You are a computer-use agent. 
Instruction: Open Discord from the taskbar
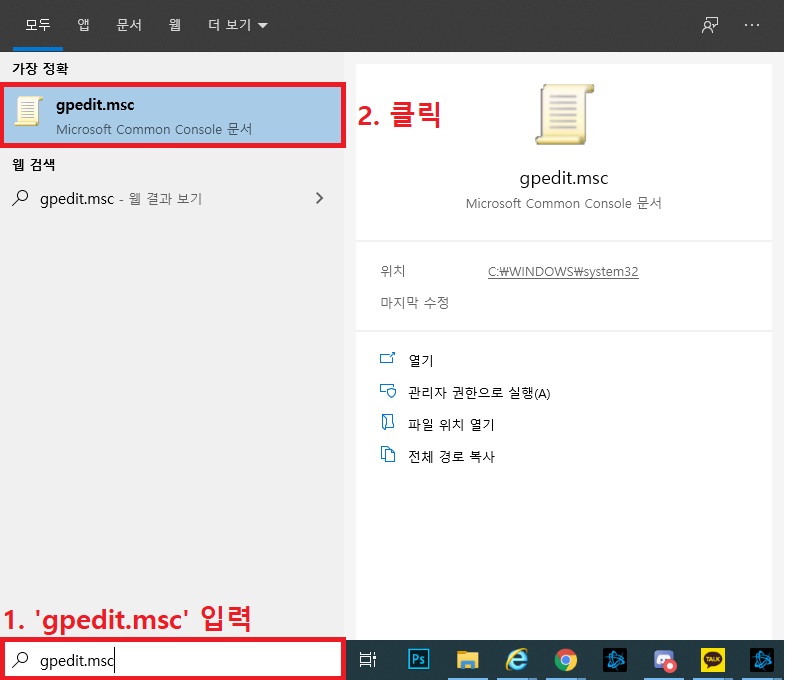tap(664, 660)
